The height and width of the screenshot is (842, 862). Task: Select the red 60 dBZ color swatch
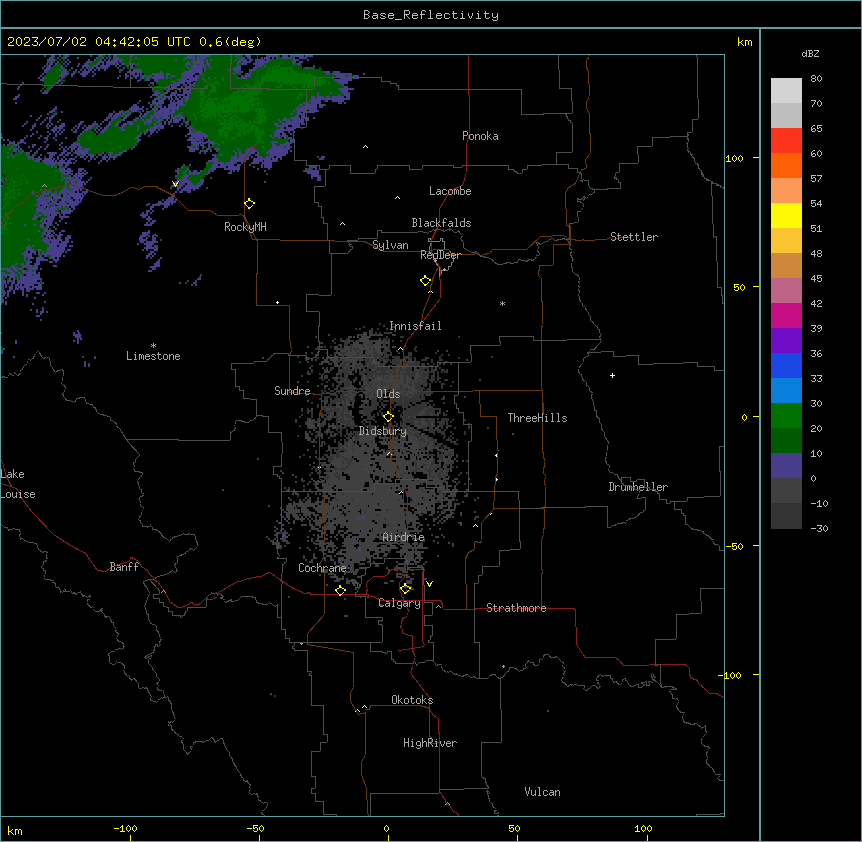[x=786, y=141]
